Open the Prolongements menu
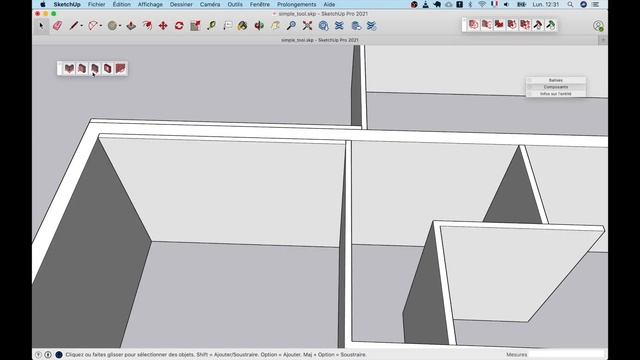640x360 pixels. coord(297,4)
